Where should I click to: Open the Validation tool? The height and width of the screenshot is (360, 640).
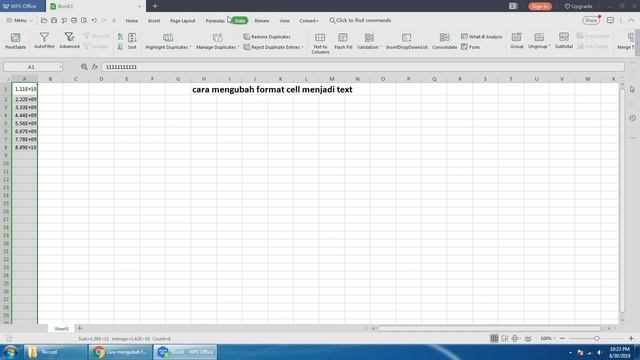coord(369,41)
